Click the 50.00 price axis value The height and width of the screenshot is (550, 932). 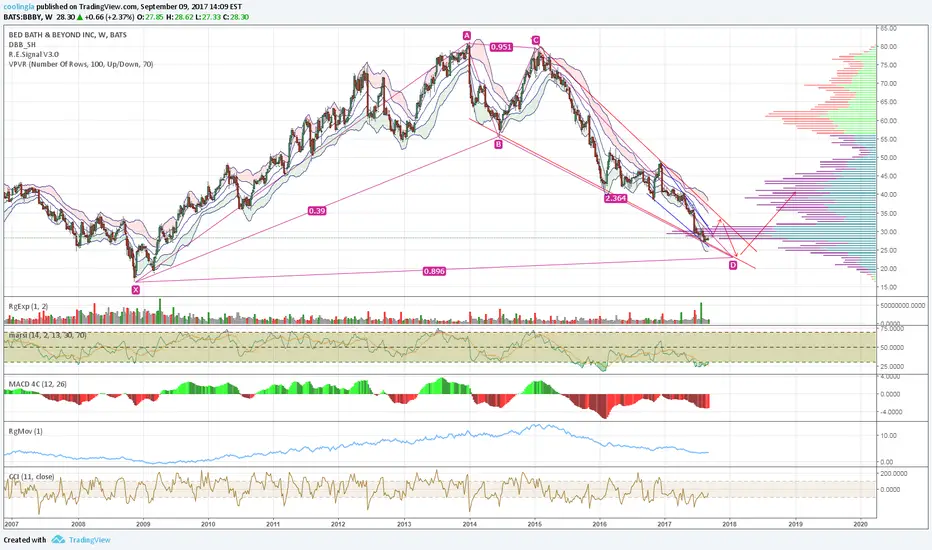(x=889, y=158)
